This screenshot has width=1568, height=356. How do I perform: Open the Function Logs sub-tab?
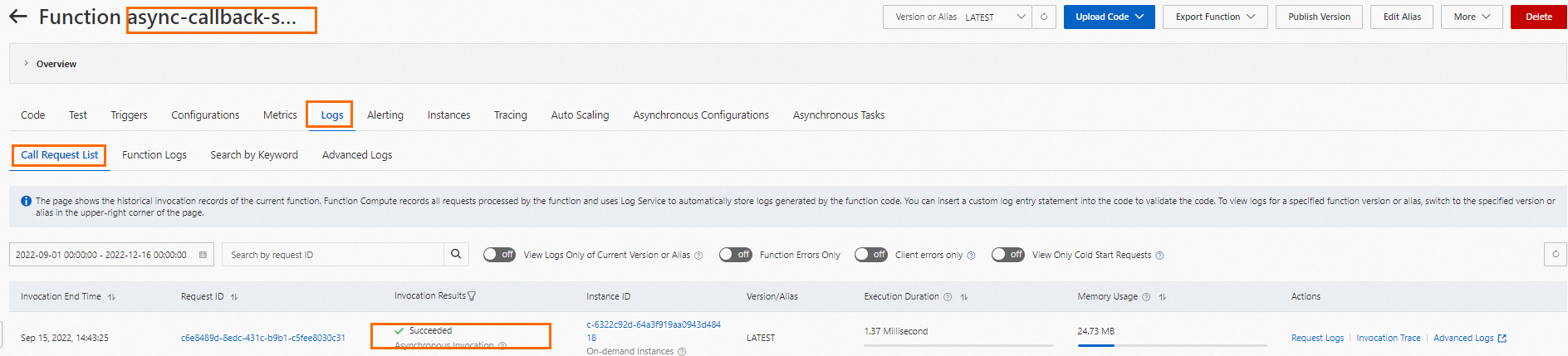[x=154, y=155]
